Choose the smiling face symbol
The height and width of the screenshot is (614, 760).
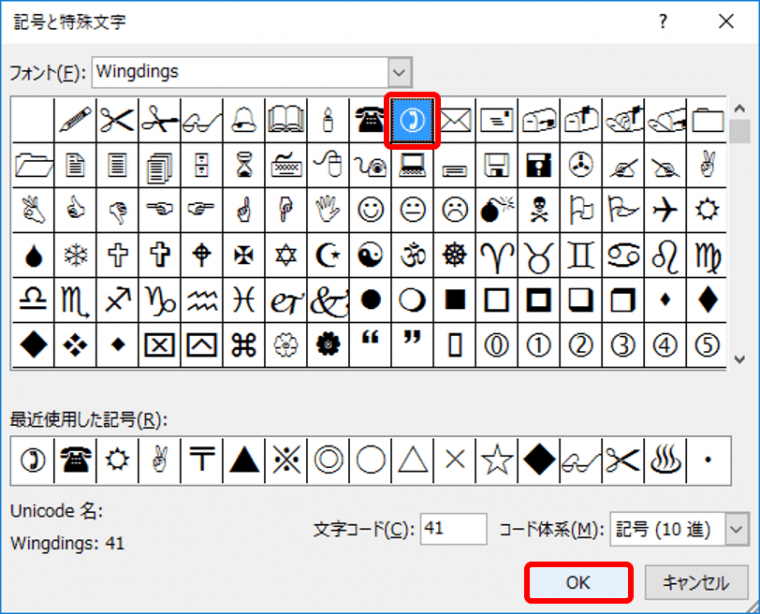pyautogui.click(x=370, y=210)
